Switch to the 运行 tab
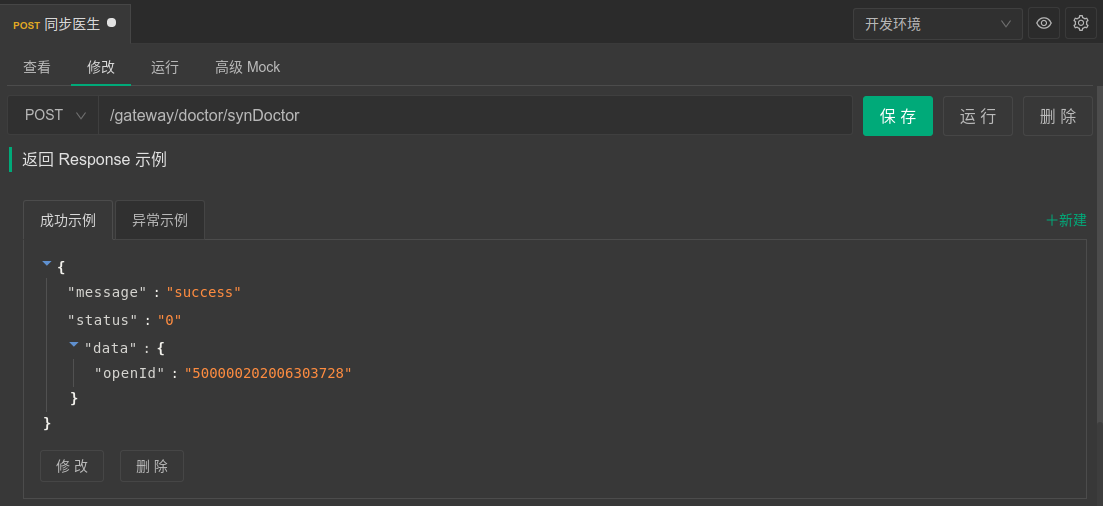Screen dimensions: 1103x506 (165, 67)
